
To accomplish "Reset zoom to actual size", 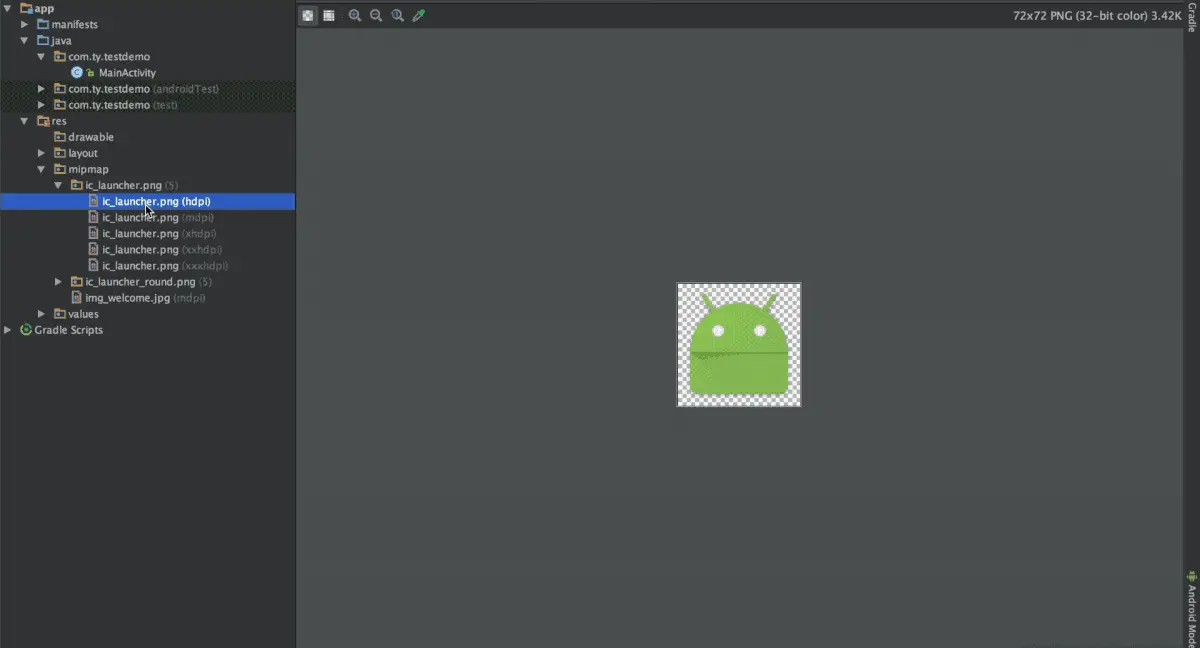I will pyautogui.click(x=398, y=15).
